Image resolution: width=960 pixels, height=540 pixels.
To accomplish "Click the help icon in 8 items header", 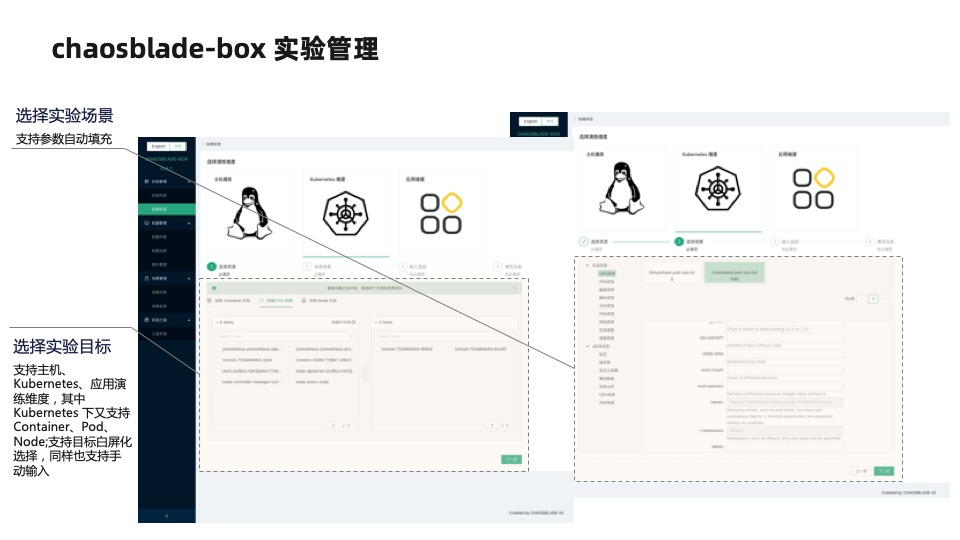I will coord(354,322).
